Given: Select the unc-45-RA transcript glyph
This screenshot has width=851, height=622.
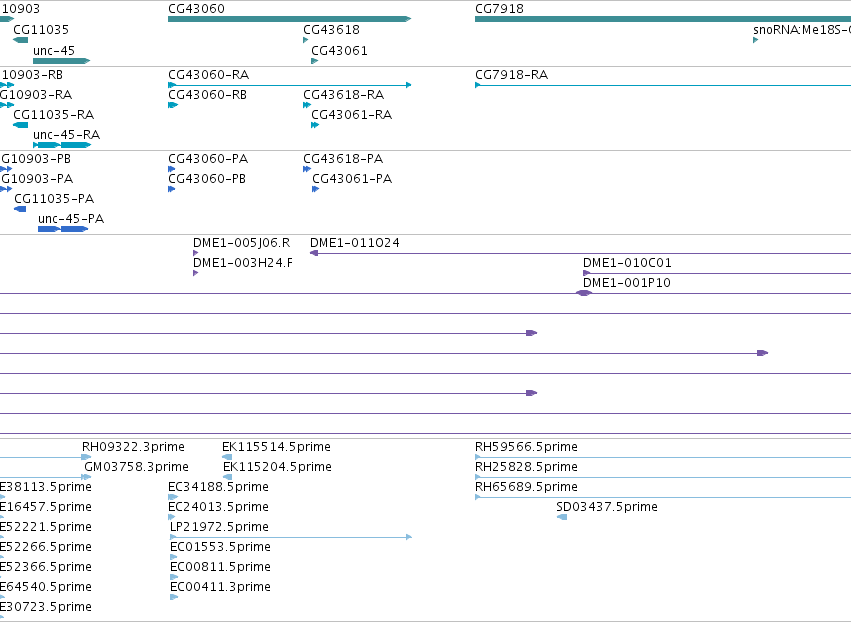Looking at the screenshot, I should pyautogui.click(x=62, y=145).
